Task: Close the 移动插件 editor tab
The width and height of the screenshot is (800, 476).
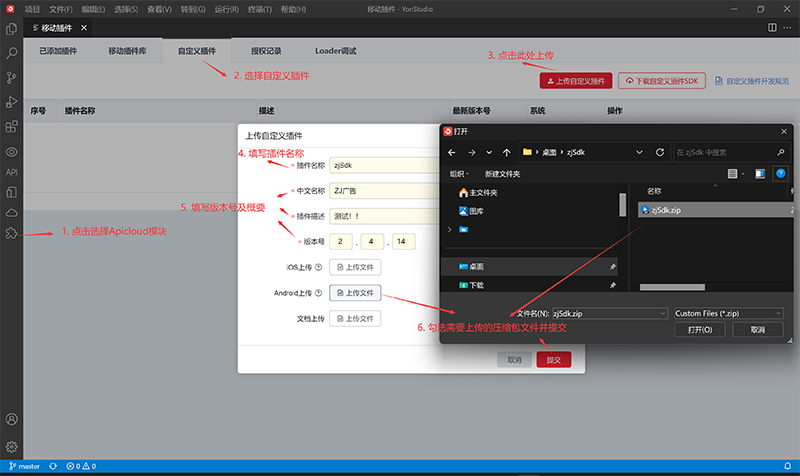Action: tap(84, 28)
